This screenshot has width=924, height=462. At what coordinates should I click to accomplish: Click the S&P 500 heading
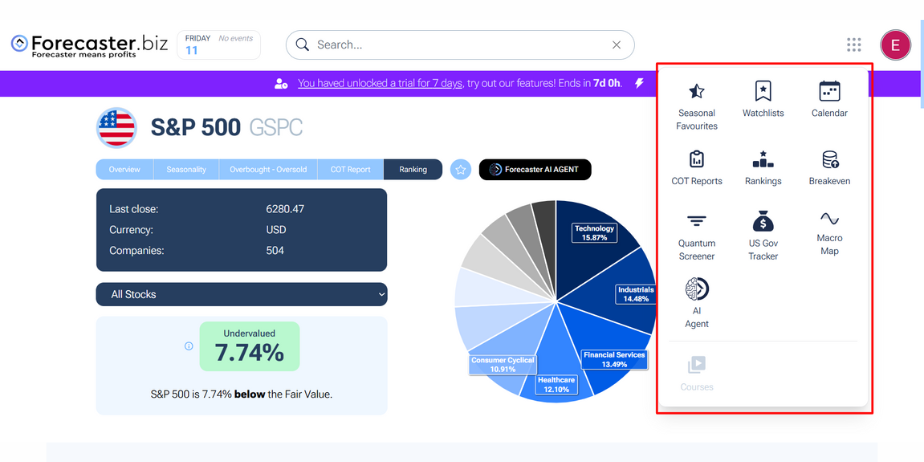[196, 127]
